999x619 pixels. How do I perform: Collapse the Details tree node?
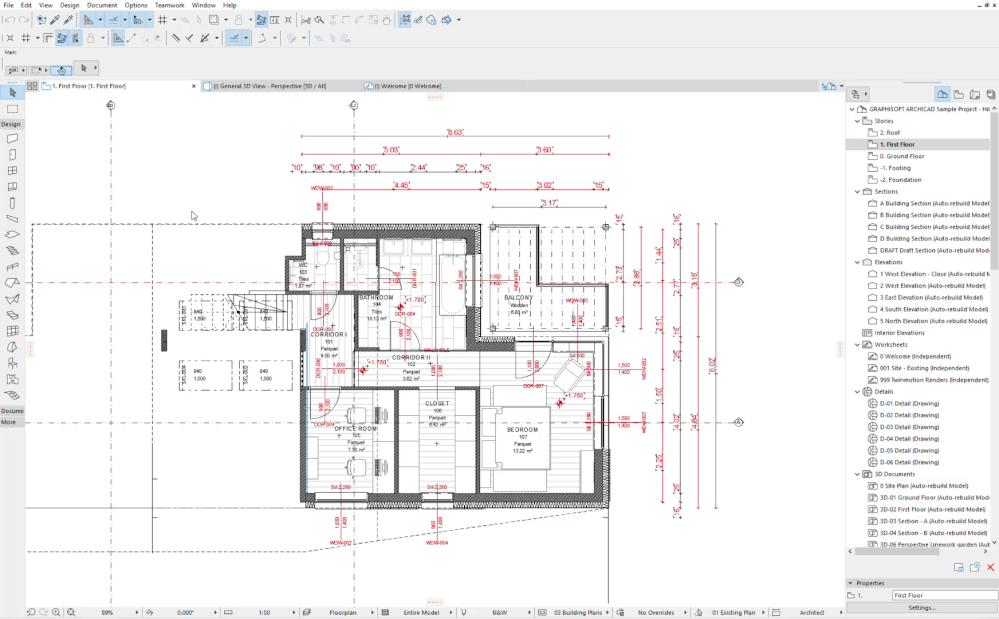[858, 392]
